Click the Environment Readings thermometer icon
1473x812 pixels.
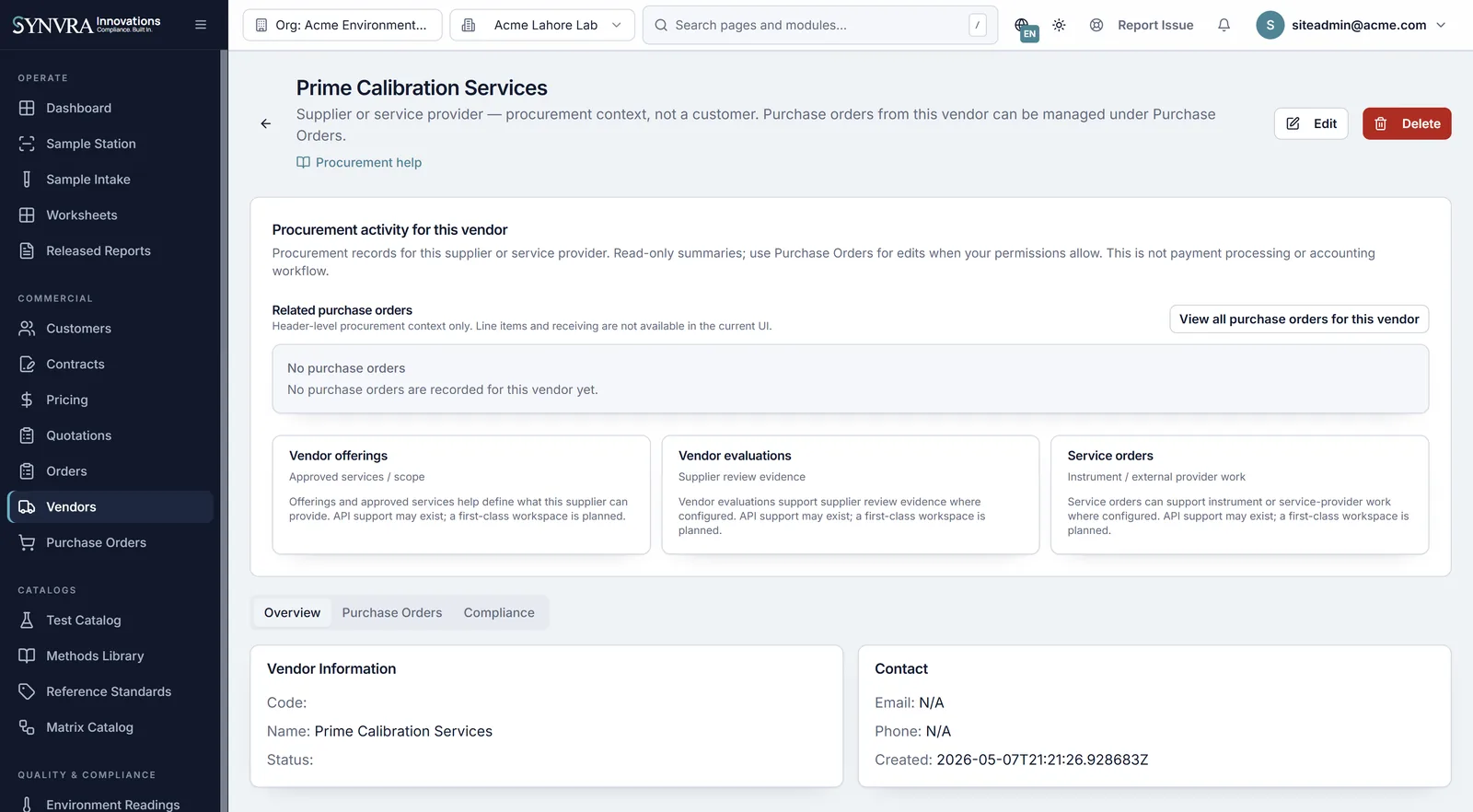[x=27, y=805]
